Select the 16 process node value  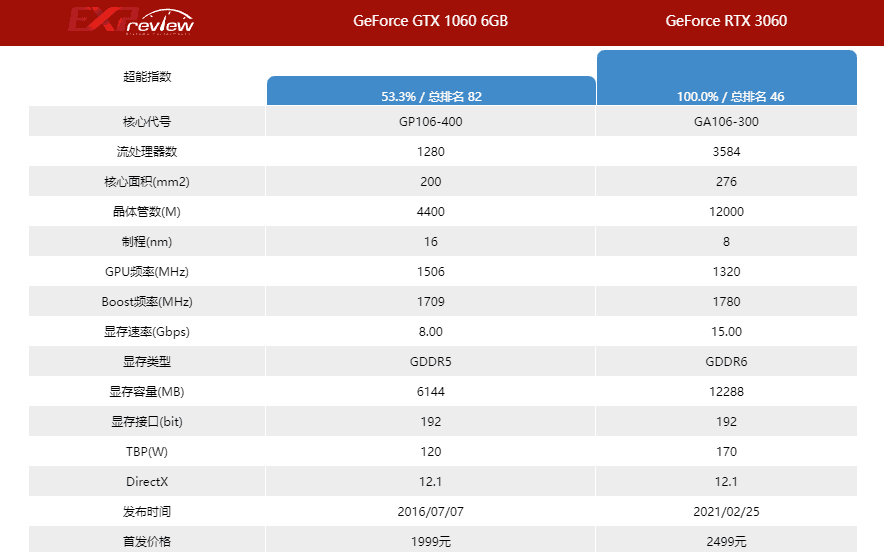(431, 241)
